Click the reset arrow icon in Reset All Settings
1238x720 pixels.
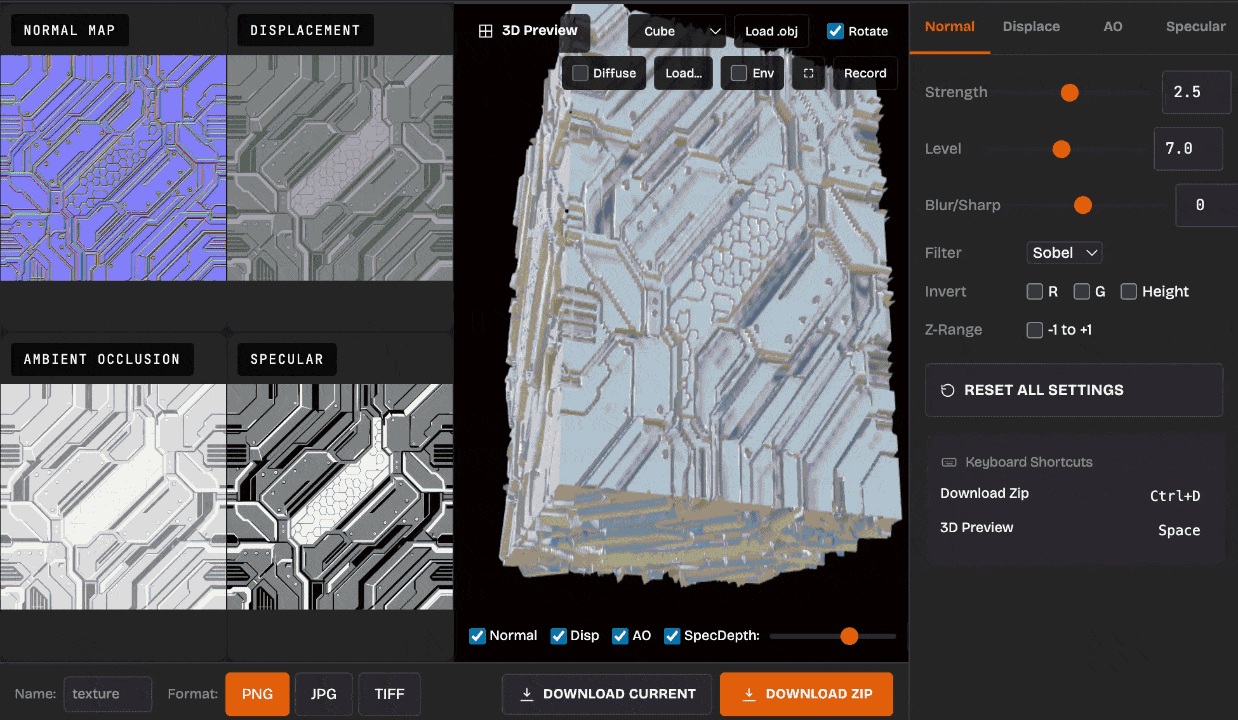pos(947,390)
